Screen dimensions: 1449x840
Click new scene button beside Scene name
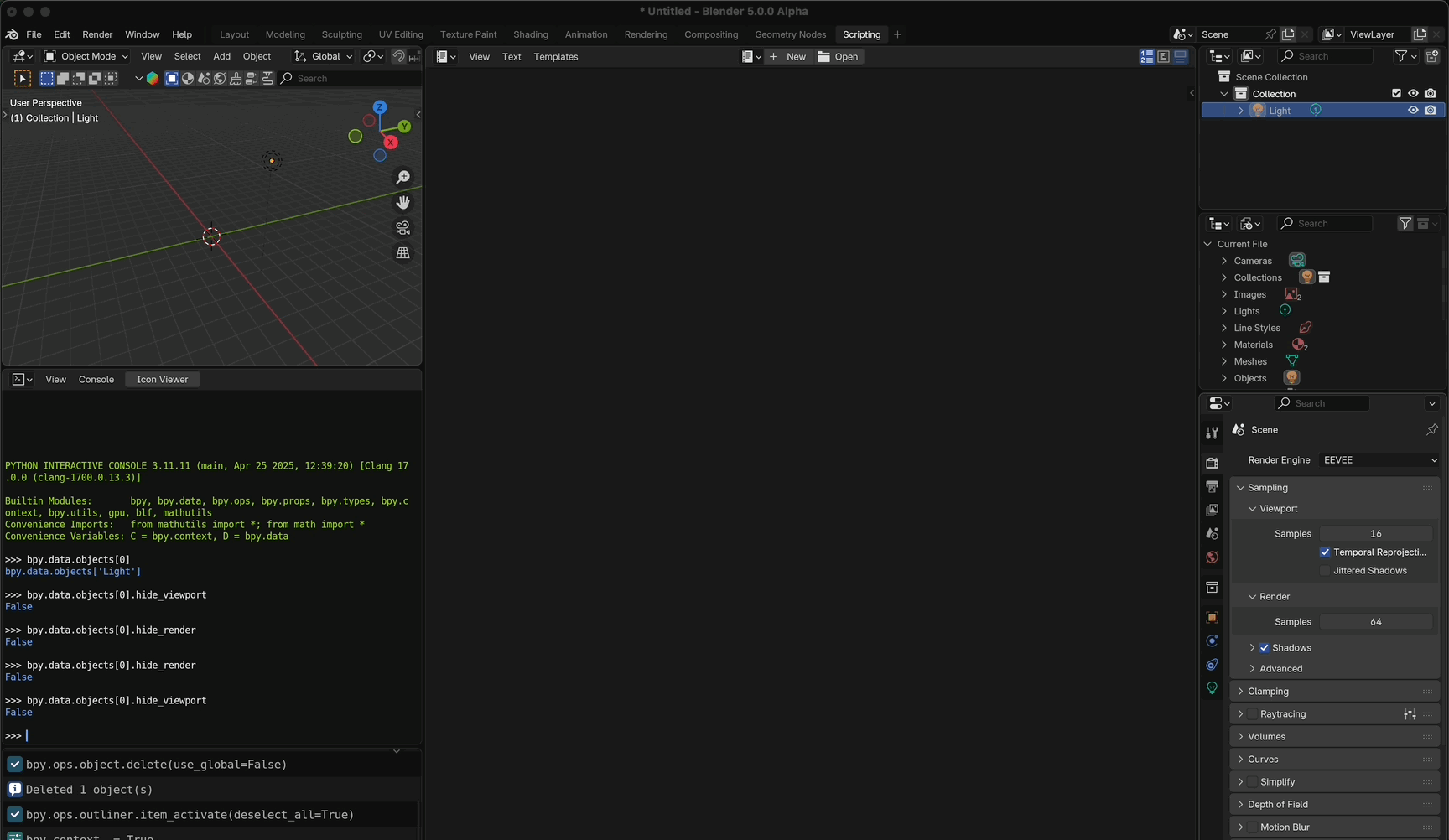pos(1288,34)
